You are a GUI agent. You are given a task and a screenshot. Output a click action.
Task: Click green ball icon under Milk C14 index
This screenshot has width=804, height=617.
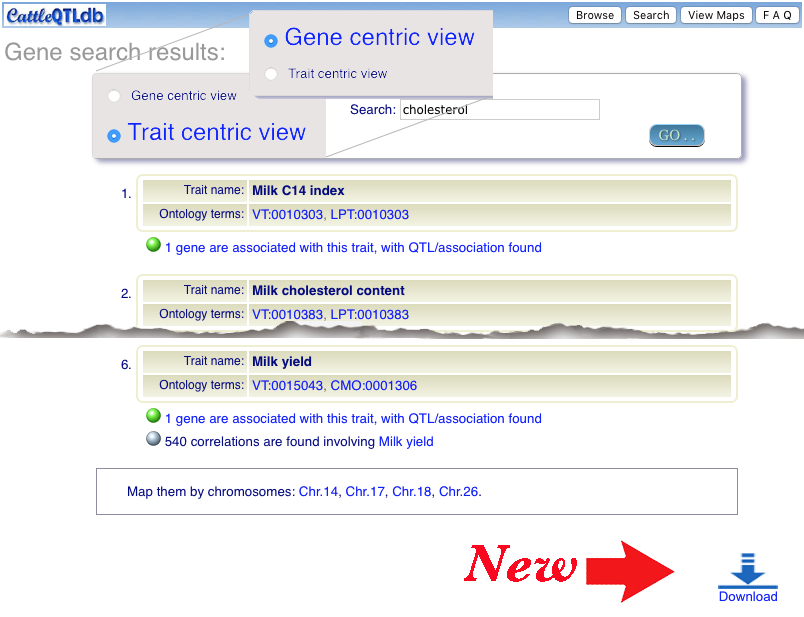(x=153, y=245)
